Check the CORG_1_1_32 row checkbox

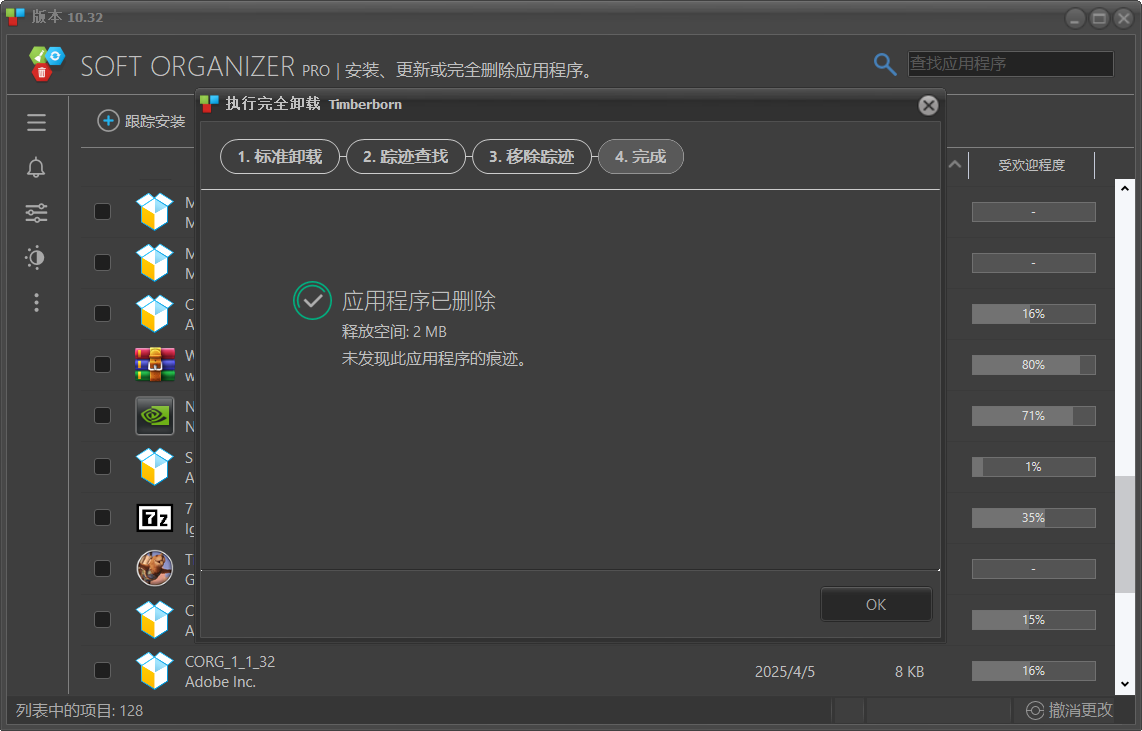tap(103, 670)
